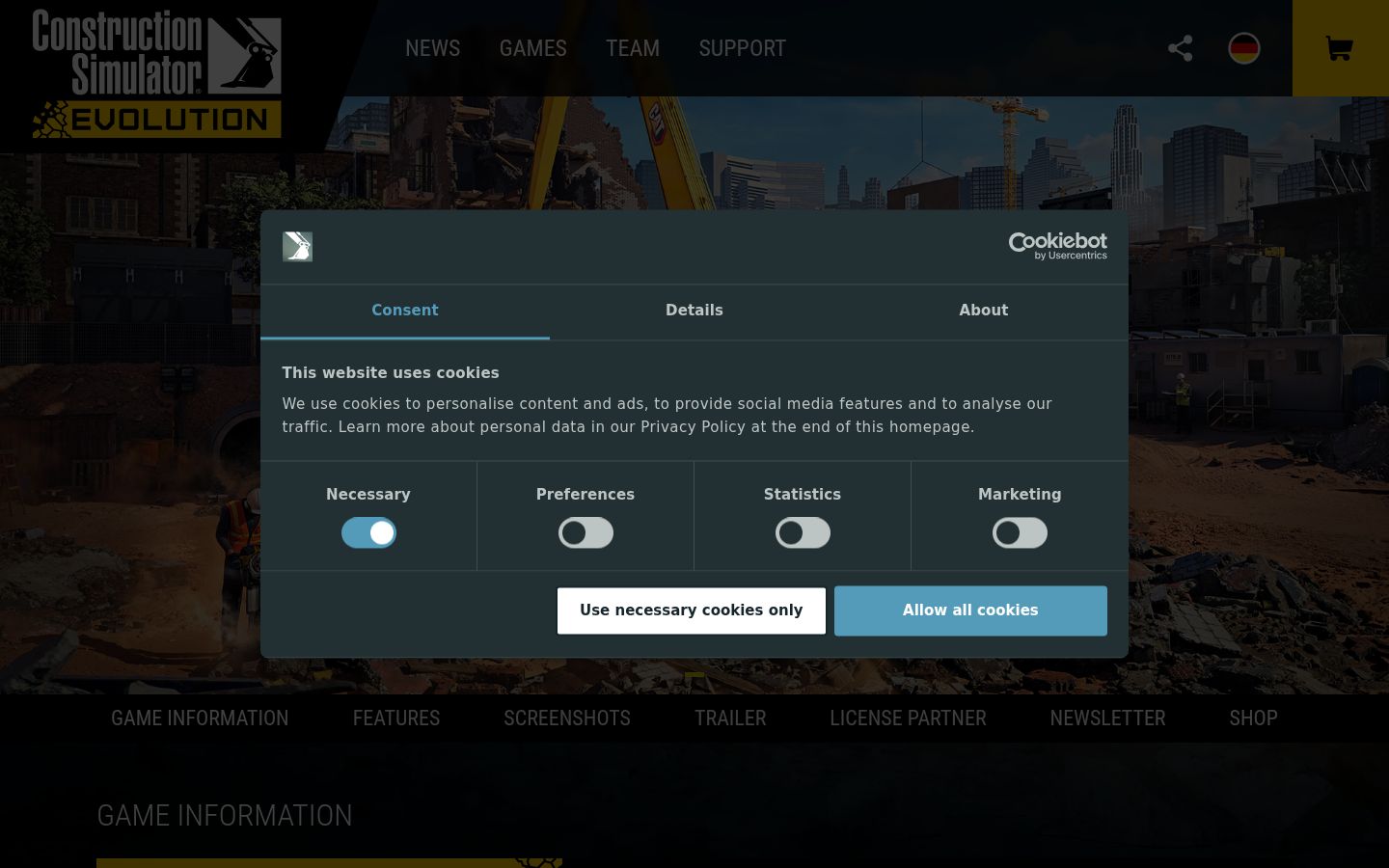Jump to TRAILER section
The width and height of the screenshot is (1389, 868).
click(x=730, y=719)
